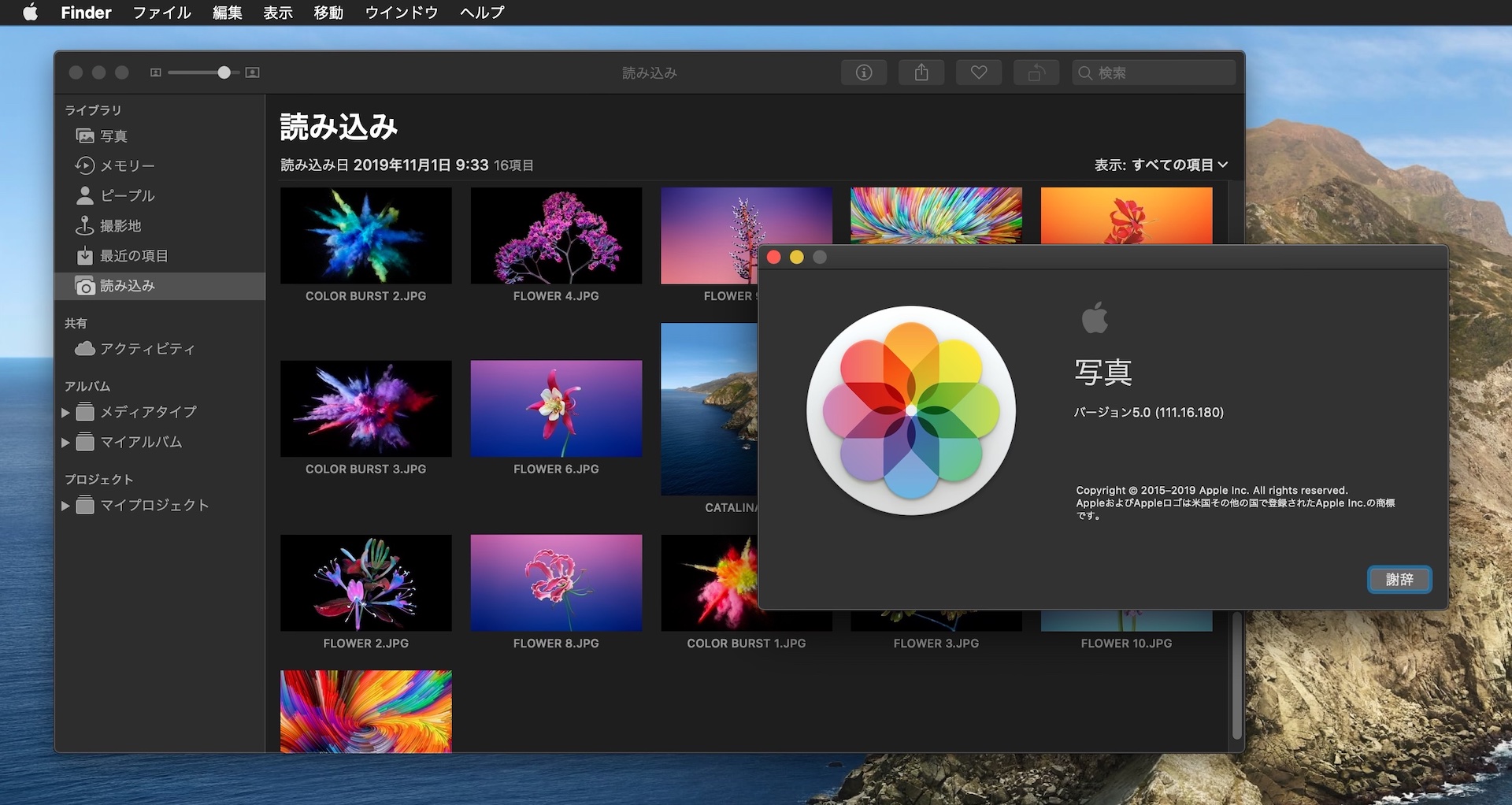Viewport: 1512px width, 805px height.
Task: Expand the マイプロジェクト disclosure triangle
Action: point(65,506)
